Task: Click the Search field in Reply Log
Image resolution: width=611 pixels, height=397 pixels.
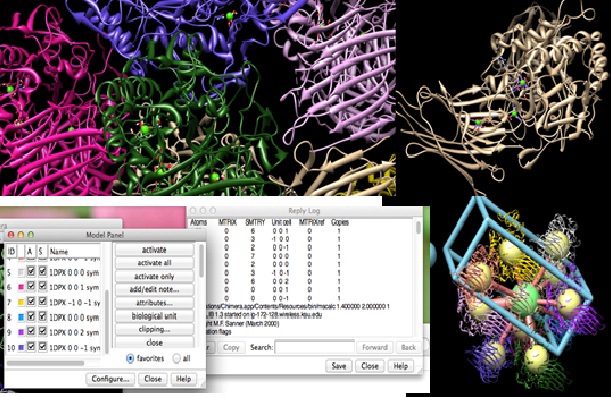Action: coord(314,346)
